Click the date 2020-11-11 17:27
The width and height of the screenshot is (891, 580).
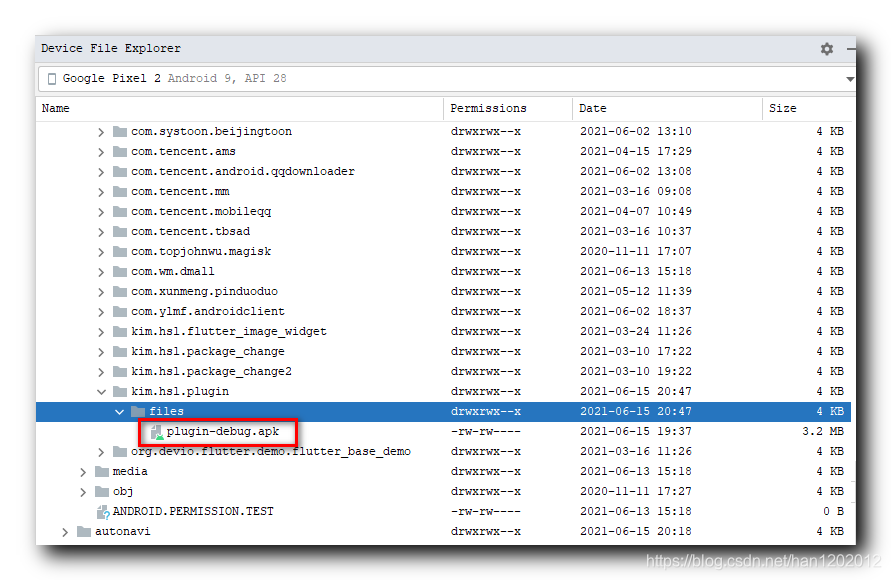[636, 491]
